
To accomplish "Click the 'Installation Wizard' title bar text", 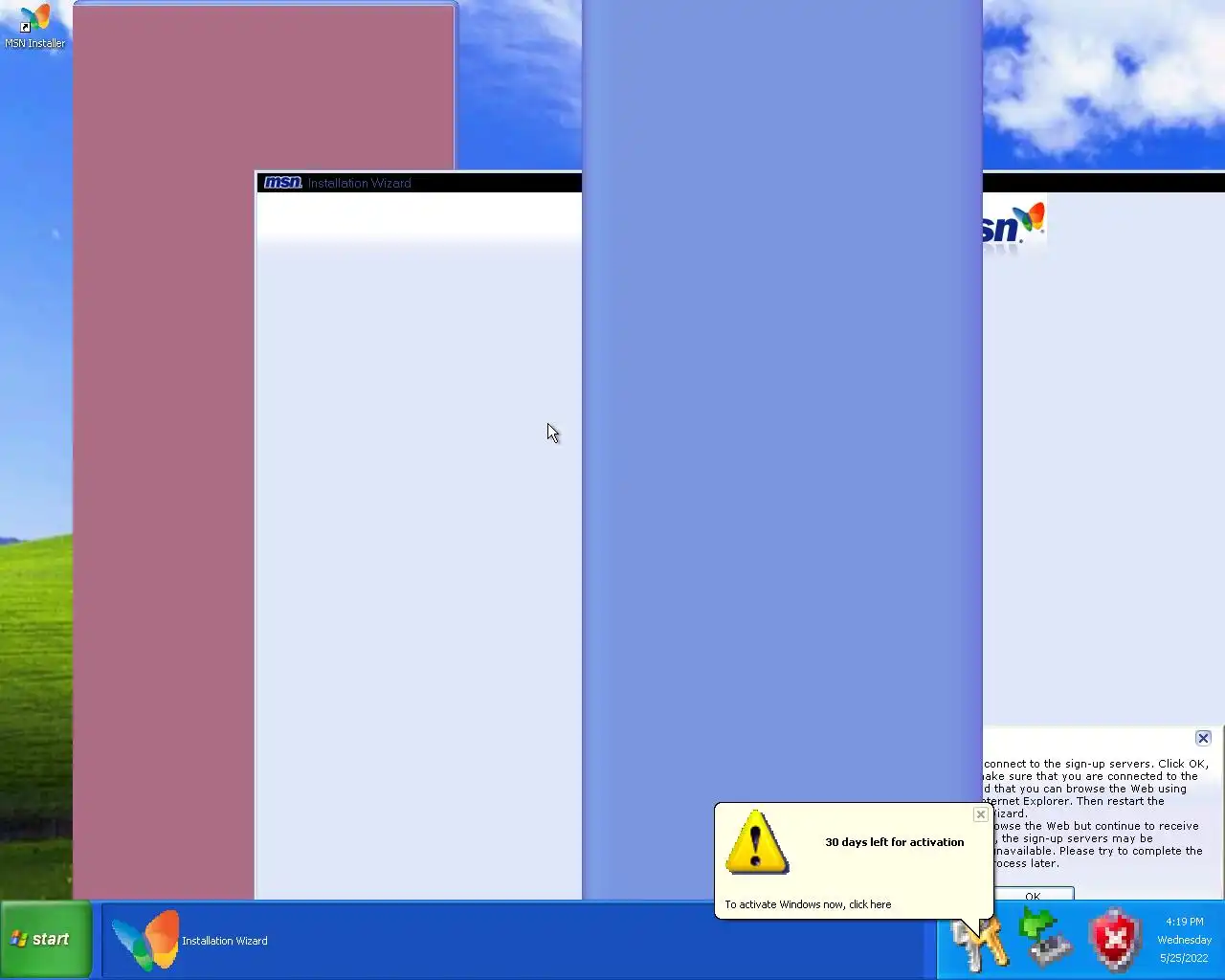I will [x=359, y=183].
